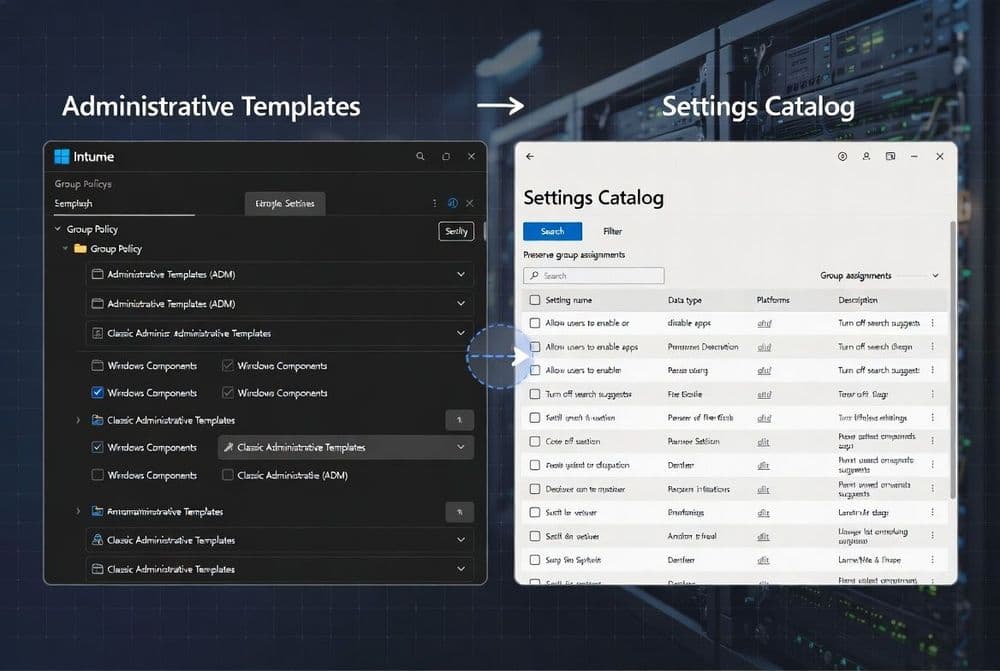Click the badge counter on Classic Administrative Templates row
Viewport: 1000px width, 671px height.
point(459,420)
